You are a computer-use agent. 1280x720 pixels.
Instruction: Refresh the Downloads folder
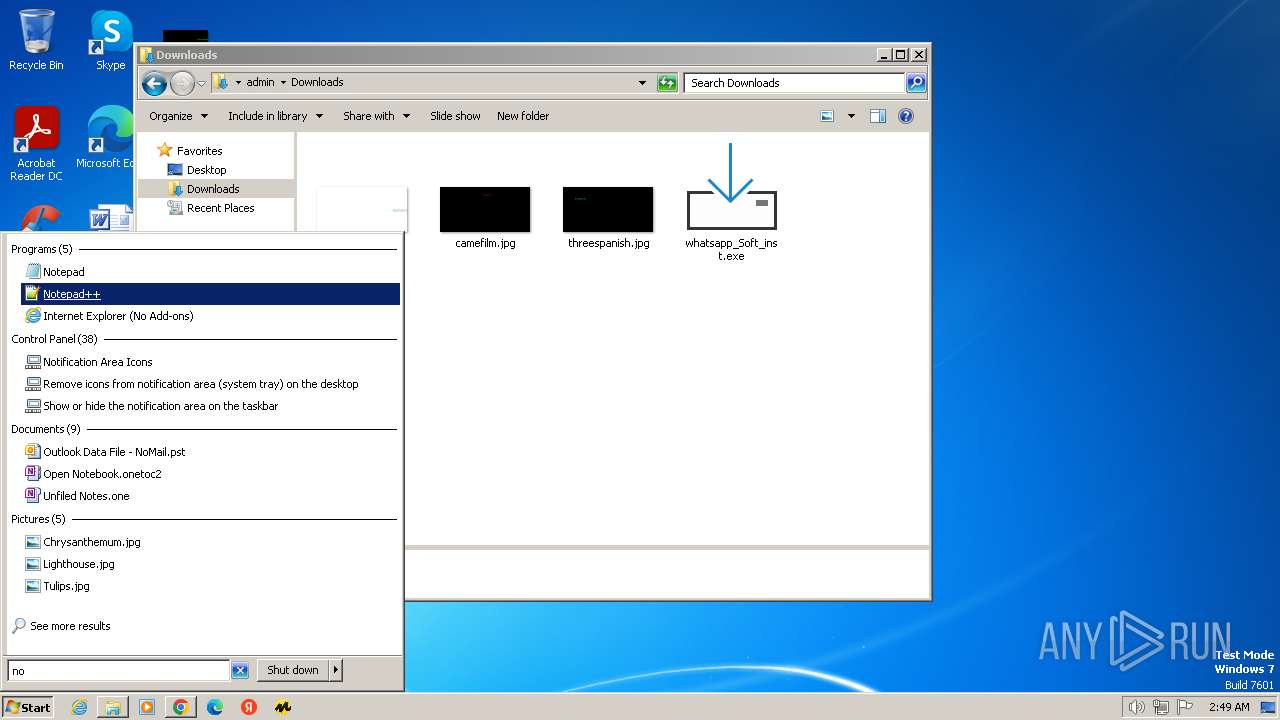[x=667, y=83]
